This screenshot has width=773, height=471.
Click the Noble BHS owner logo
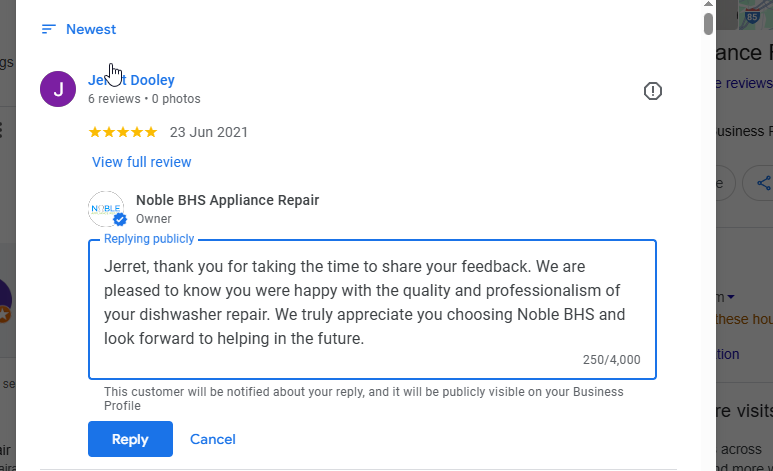(105, 207)
